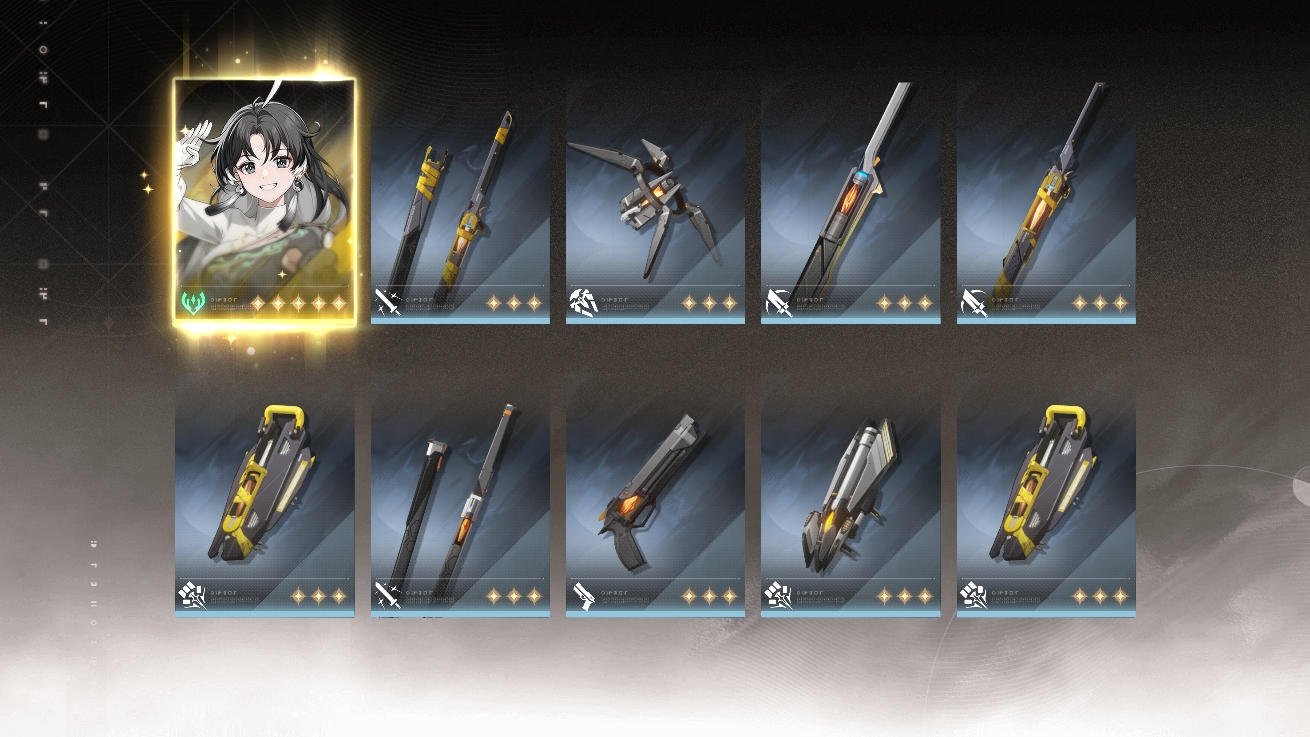Select the five-star black-haired character card
This screenshot has height=737, width=1310.
click(264, 201)
